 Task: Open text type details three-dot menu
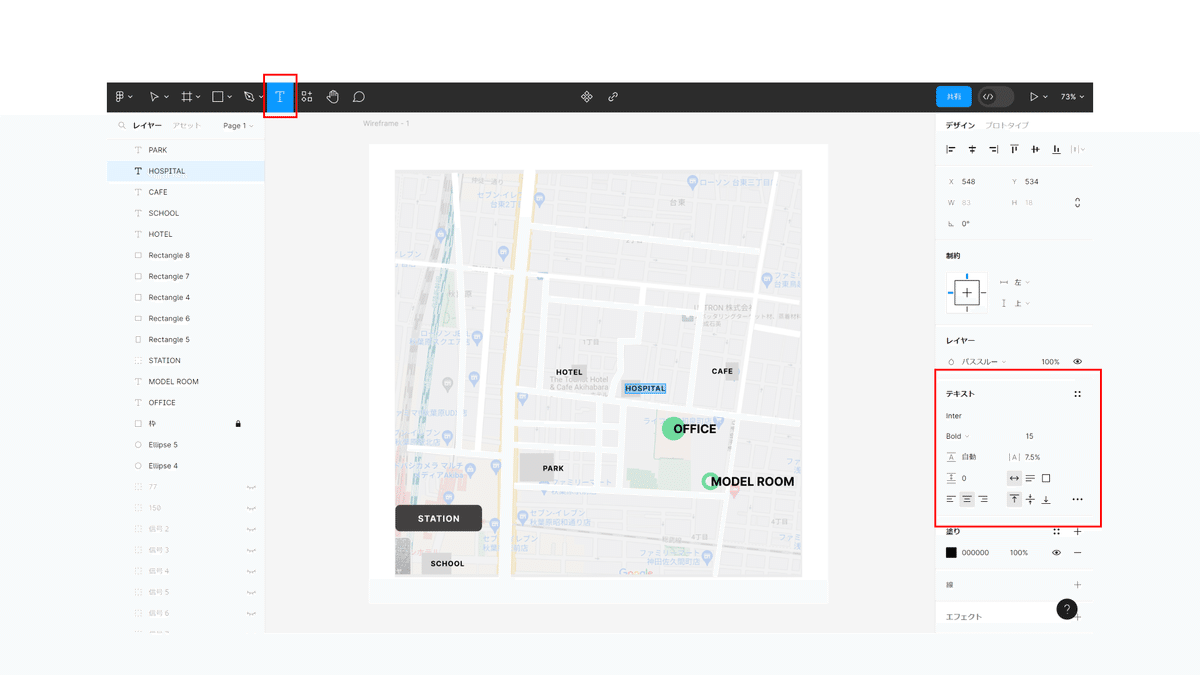click(x=1077, y=499)
